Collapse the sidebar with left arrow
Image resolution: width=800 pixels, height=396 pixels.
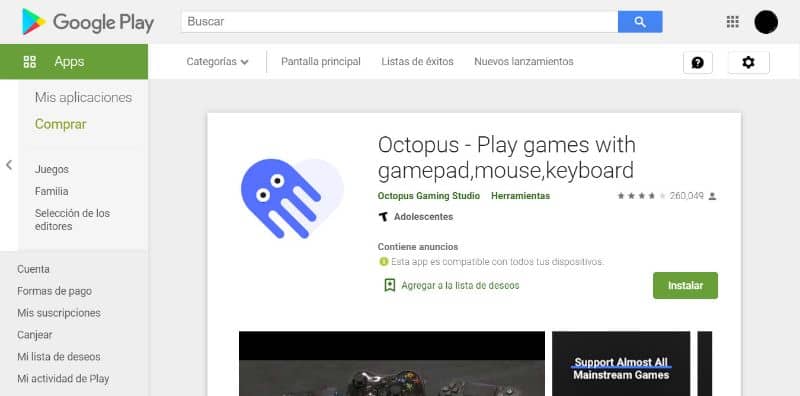click(x=9, y=165)
